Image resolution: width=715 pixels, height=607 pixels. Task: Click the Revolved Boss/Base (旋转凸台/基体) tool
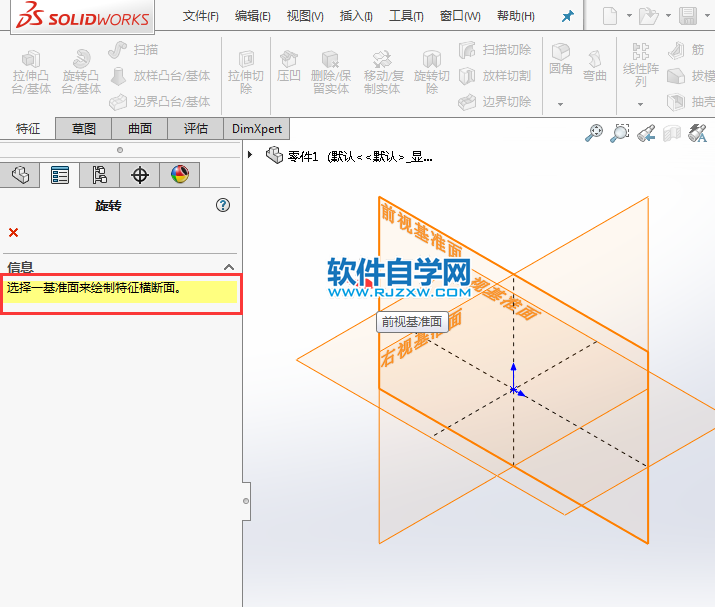(81, 72)
